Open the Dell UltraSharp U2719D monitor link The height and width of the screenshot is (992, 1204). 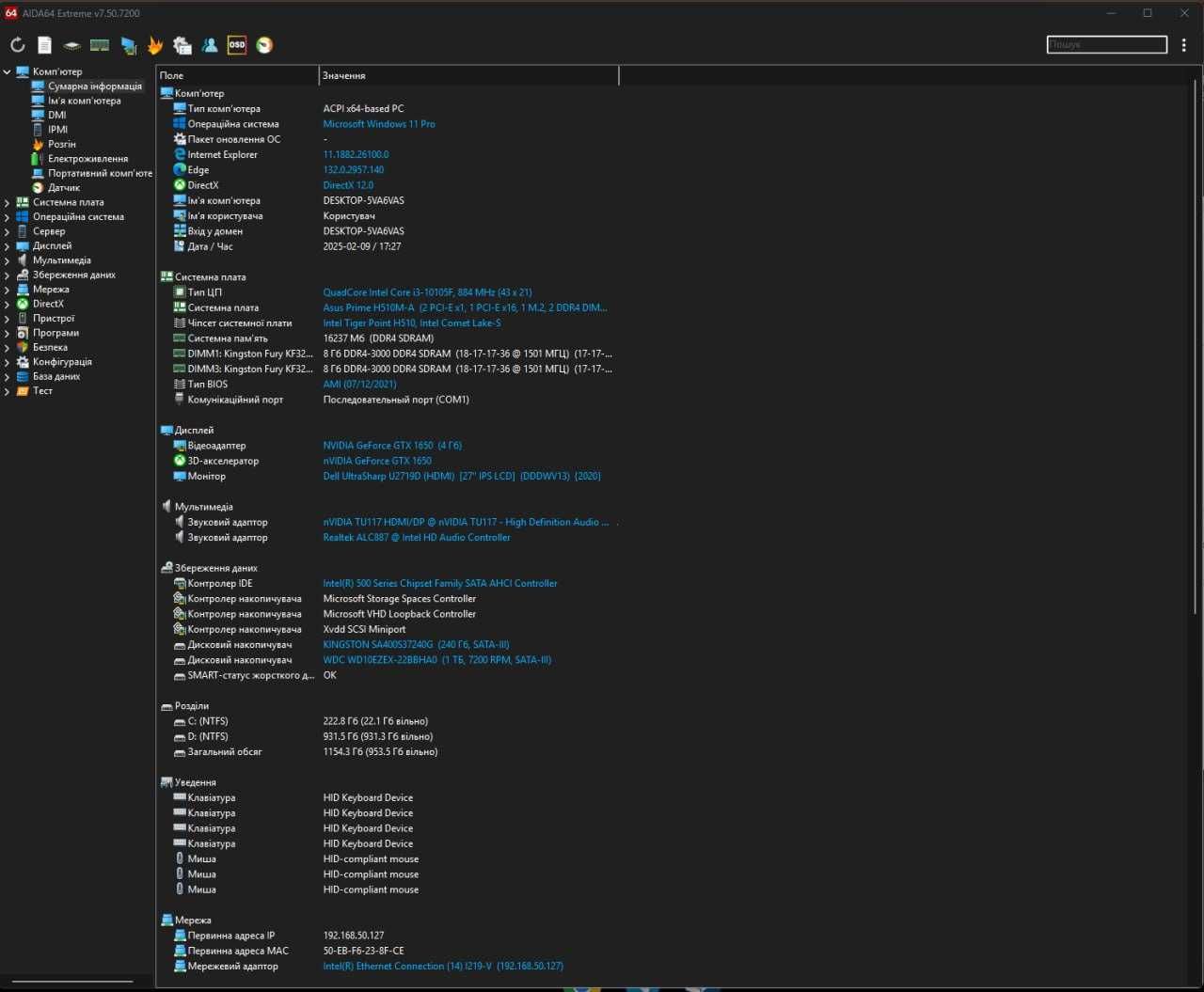pos(462,476)
